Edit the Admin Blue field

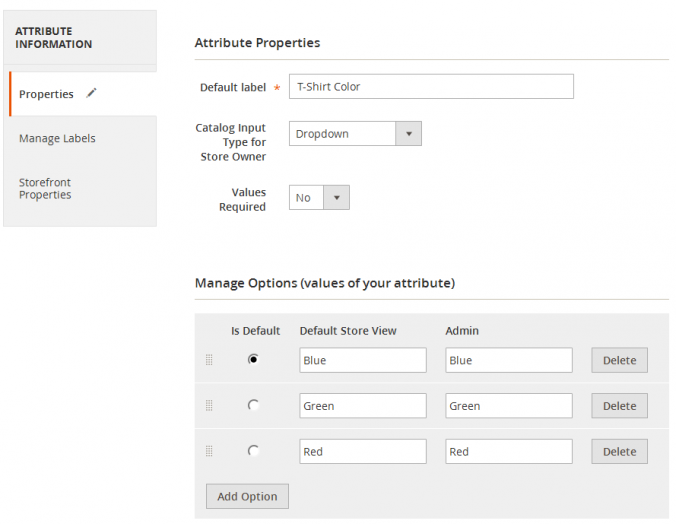509,360
